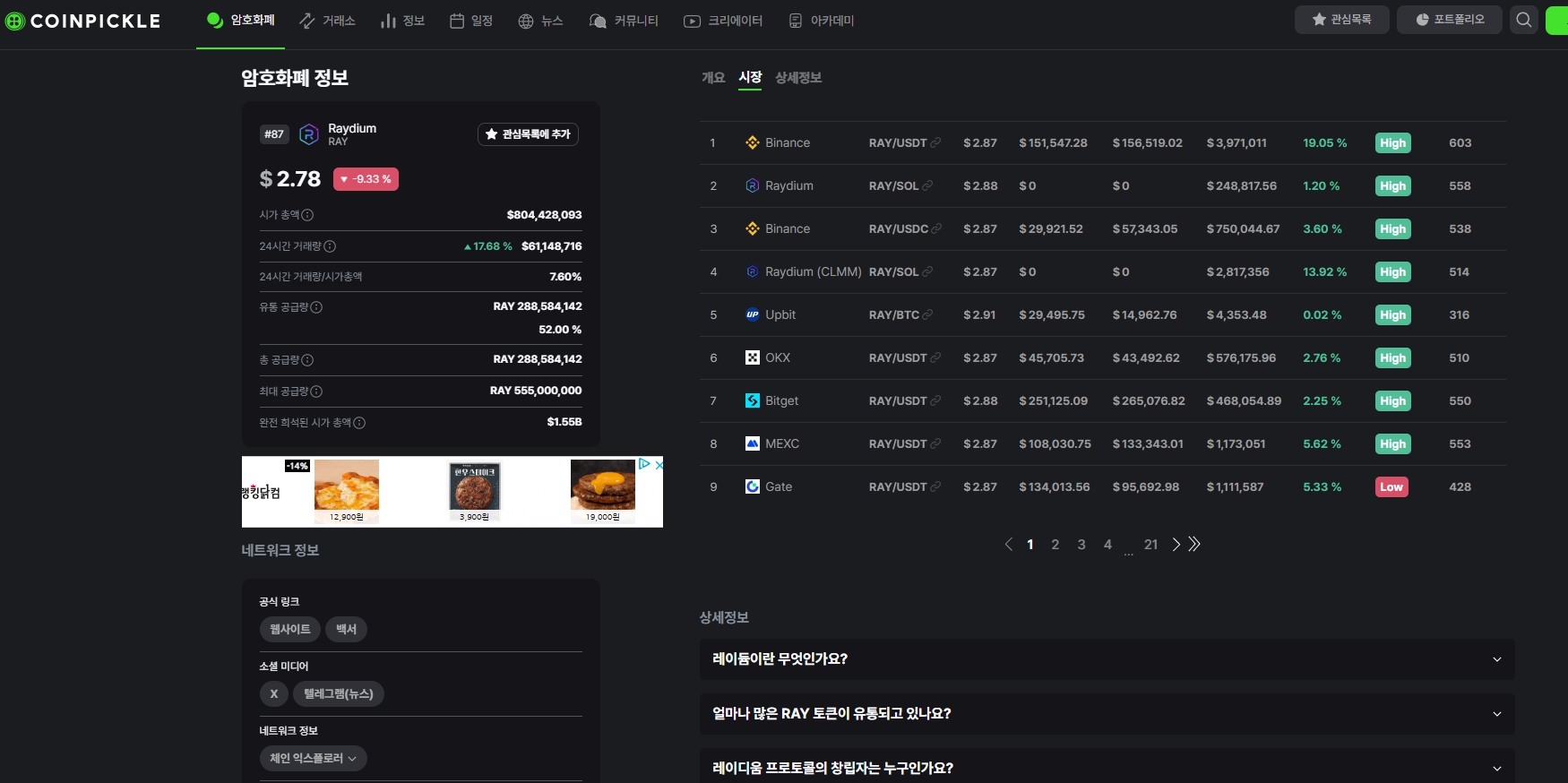Go to page 4
1568x783 pixels.
pos(1107,544)
